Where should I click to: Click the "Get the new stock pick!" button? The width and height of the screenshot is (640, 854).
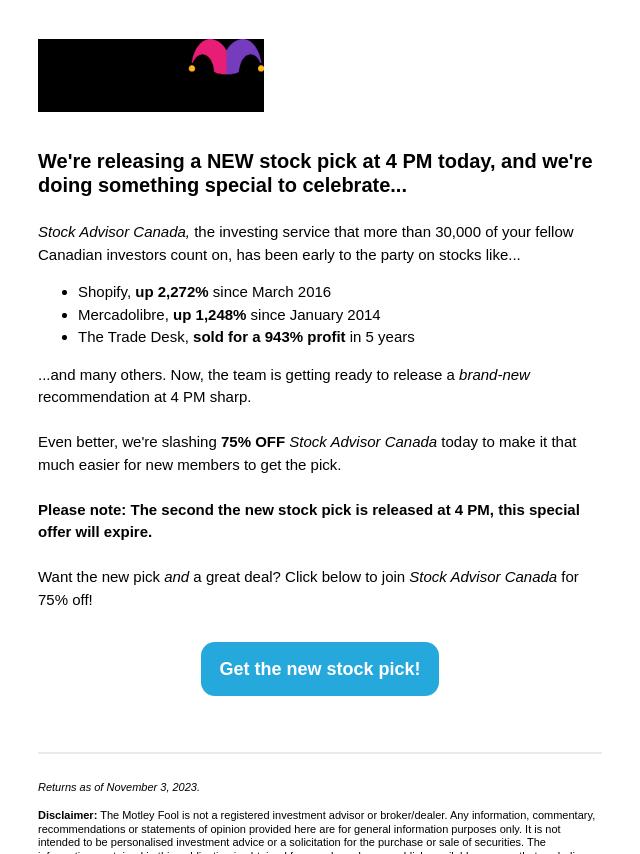(x=320, y=669)
